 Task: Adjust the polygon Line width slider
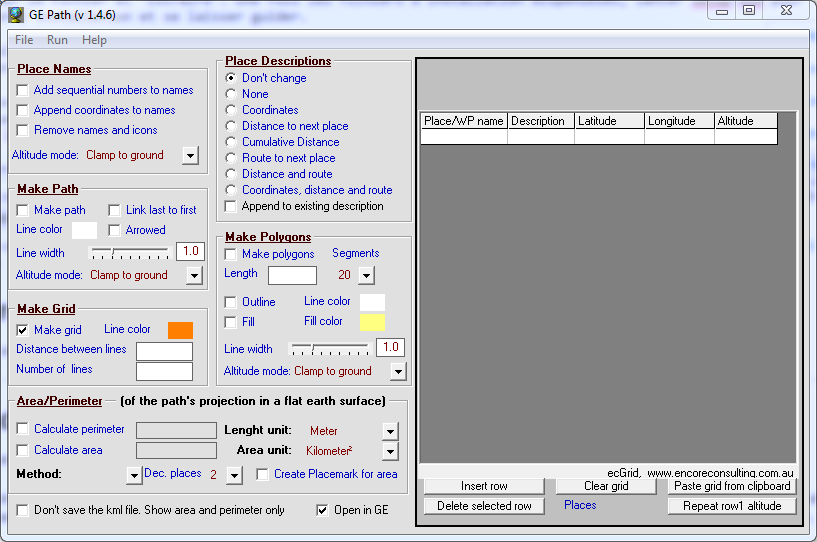click(330, 349)
